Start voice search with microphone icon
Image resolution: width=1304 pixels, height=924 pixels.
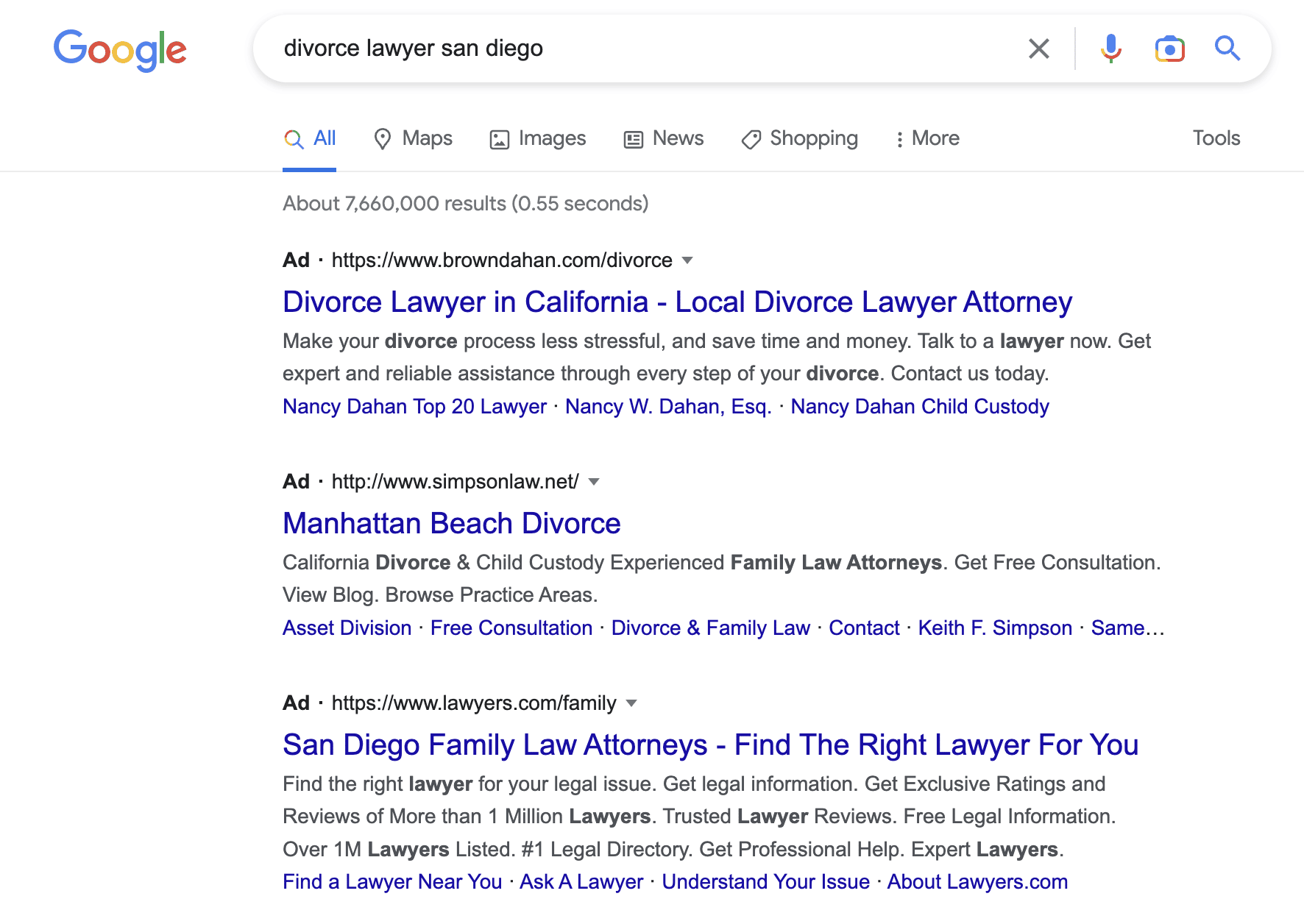[1111, 49]
